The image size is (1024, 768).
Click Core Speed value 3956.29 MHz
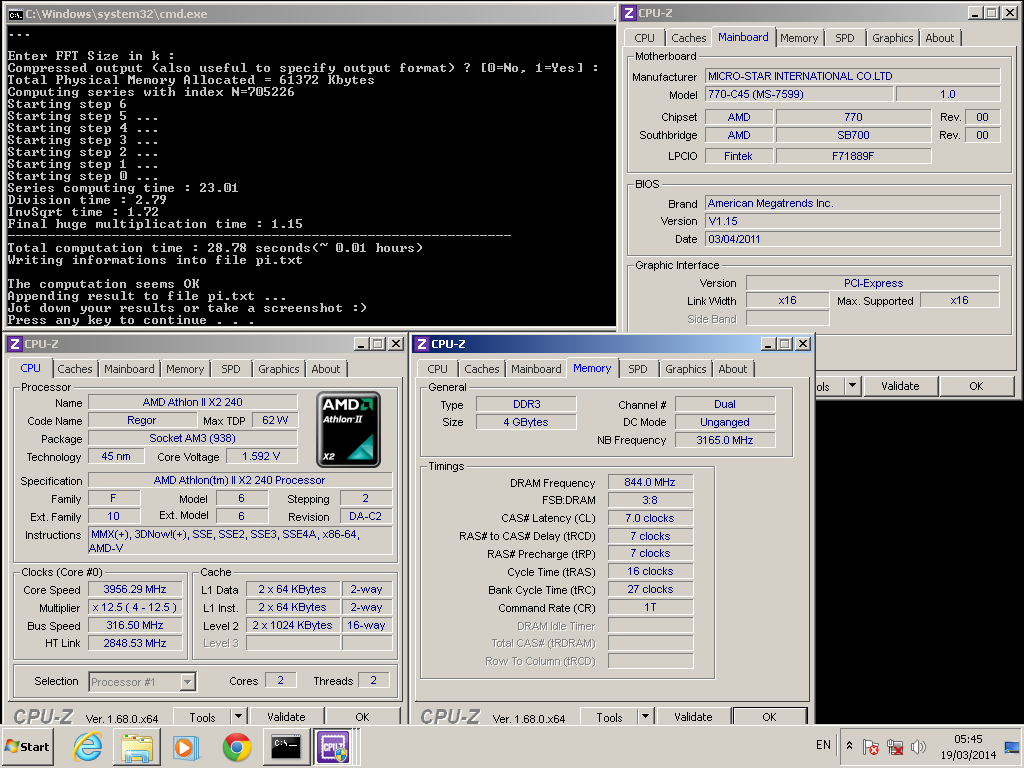coord(135,589)
